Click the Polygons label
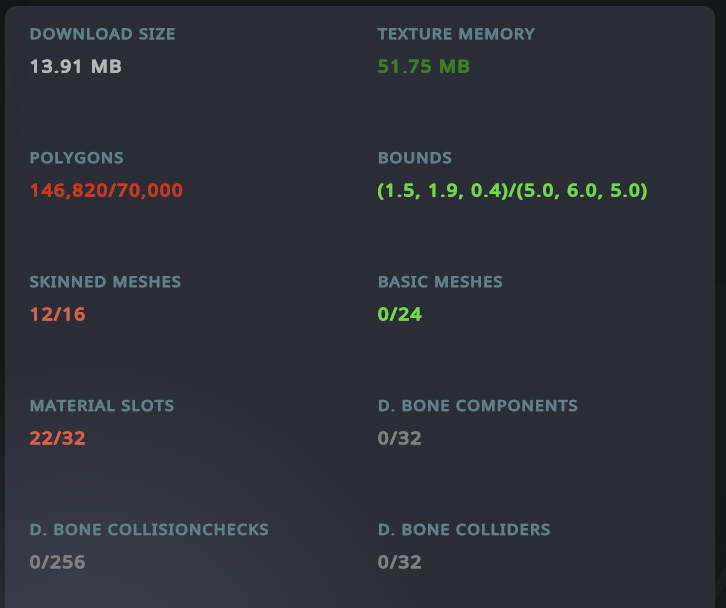 (x=76, y=158)
